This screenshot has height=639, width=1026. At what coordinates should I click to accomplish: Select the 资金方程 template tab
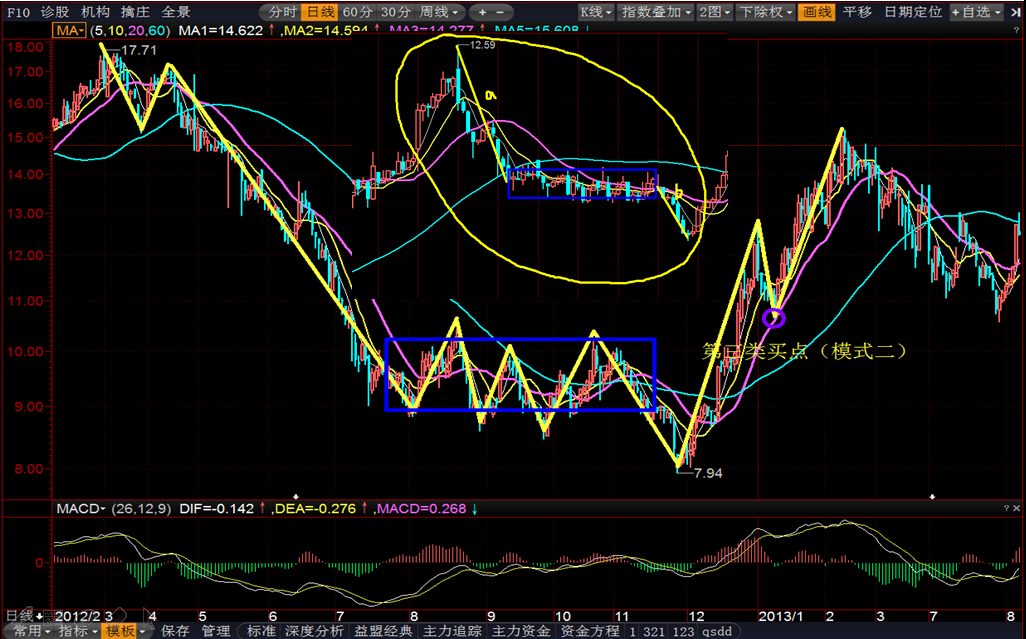[x=590, y=631]
